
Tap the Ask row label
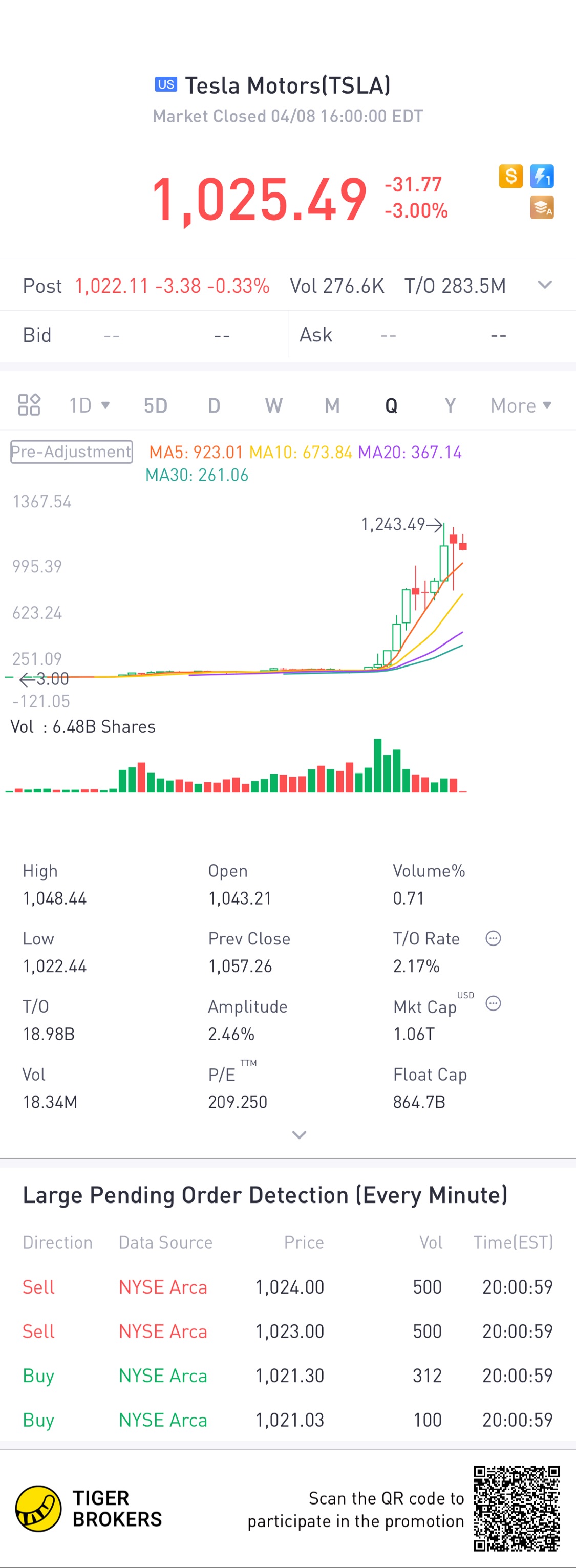[315, 335]
